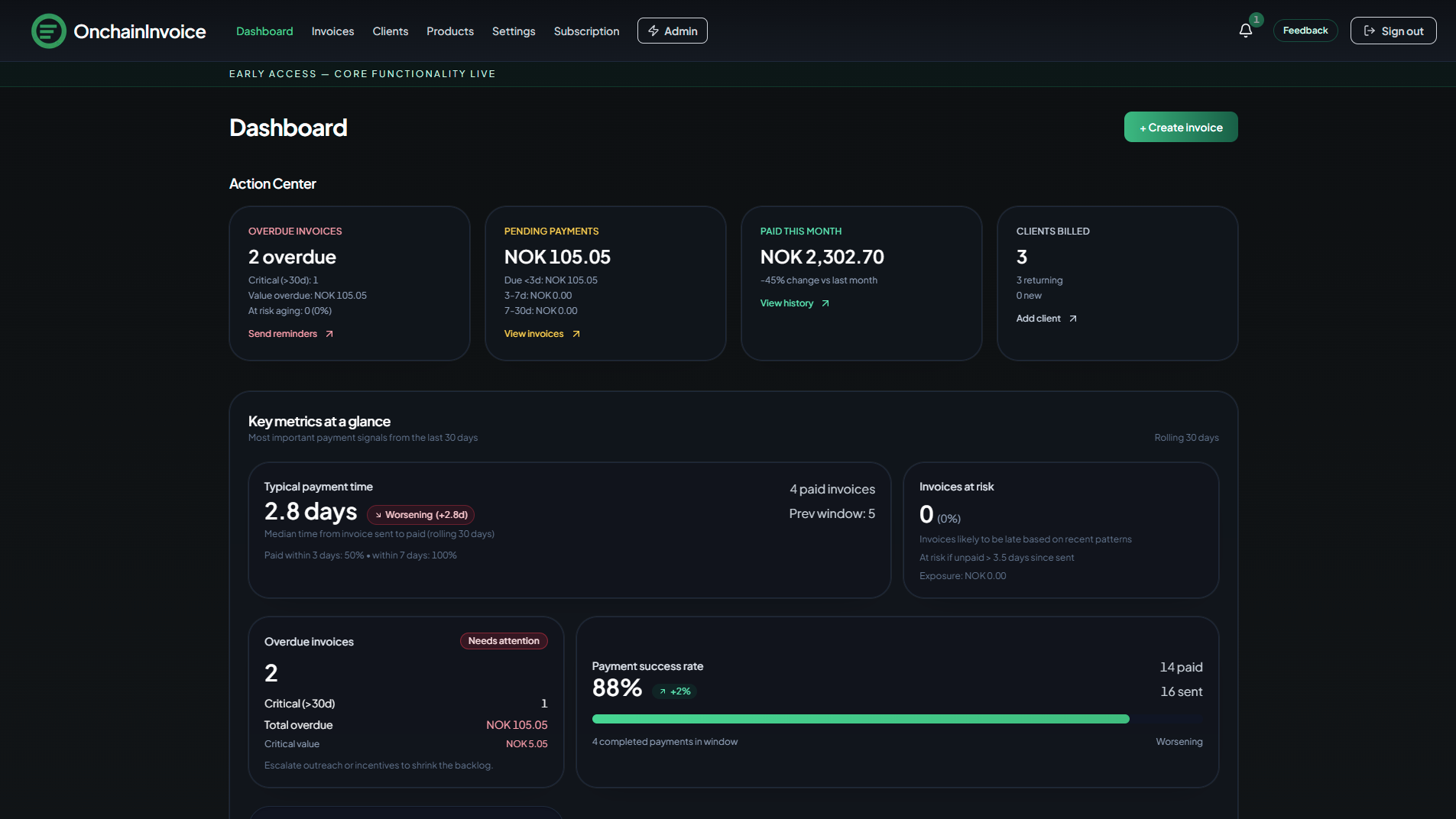Click the payment success rate progress bar
1456x819 pixels.
click(860, 718)
